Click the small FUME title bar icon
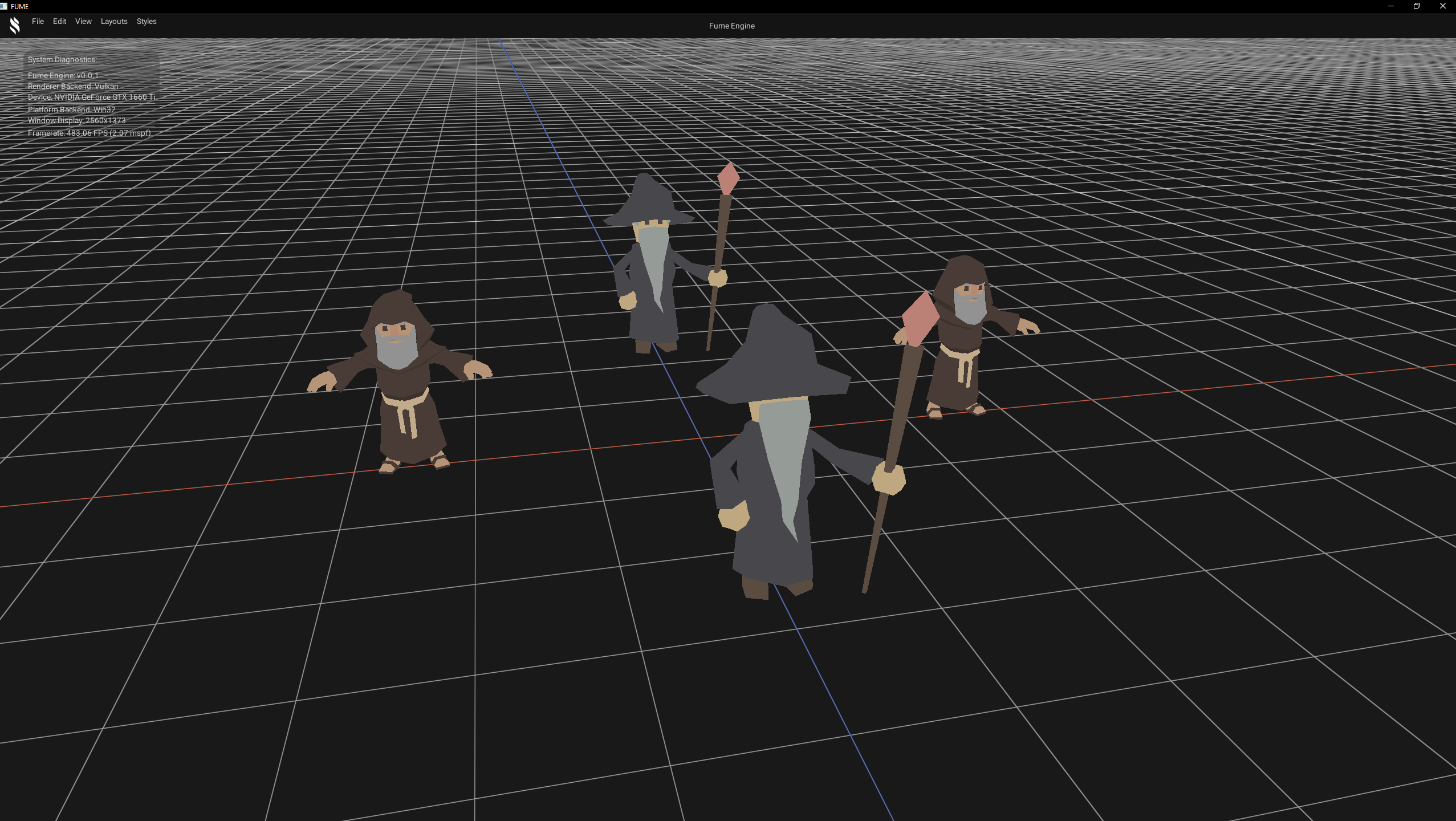 [x=4, y=6]
